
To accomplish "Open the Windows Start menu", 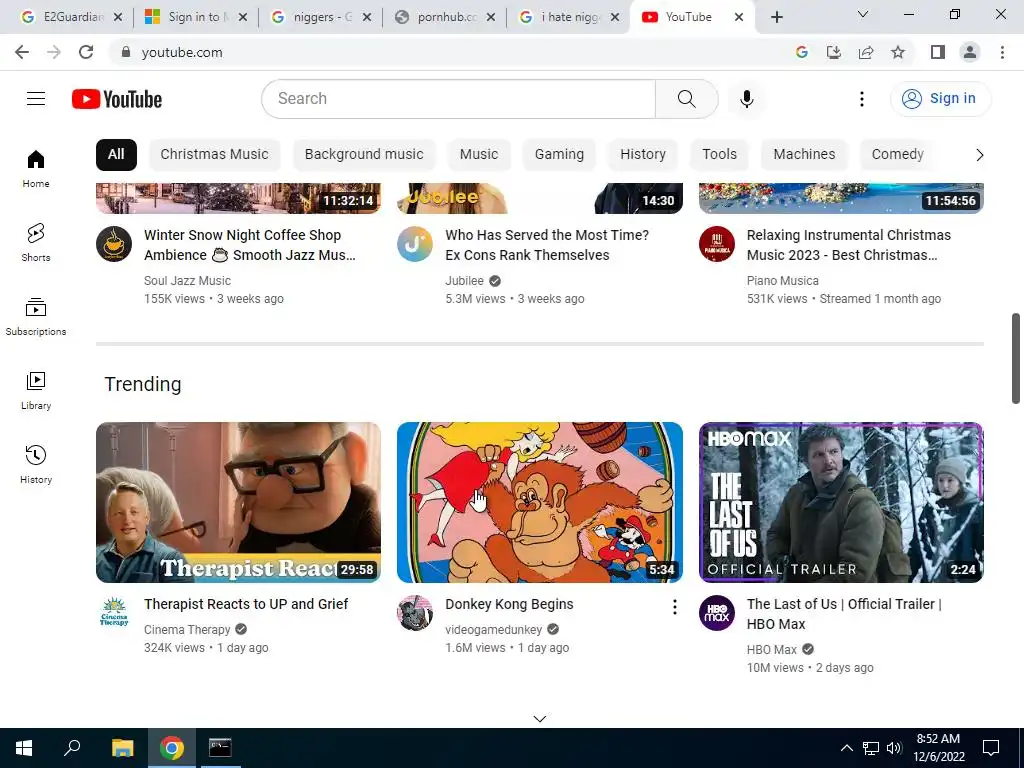I will 24,748.
